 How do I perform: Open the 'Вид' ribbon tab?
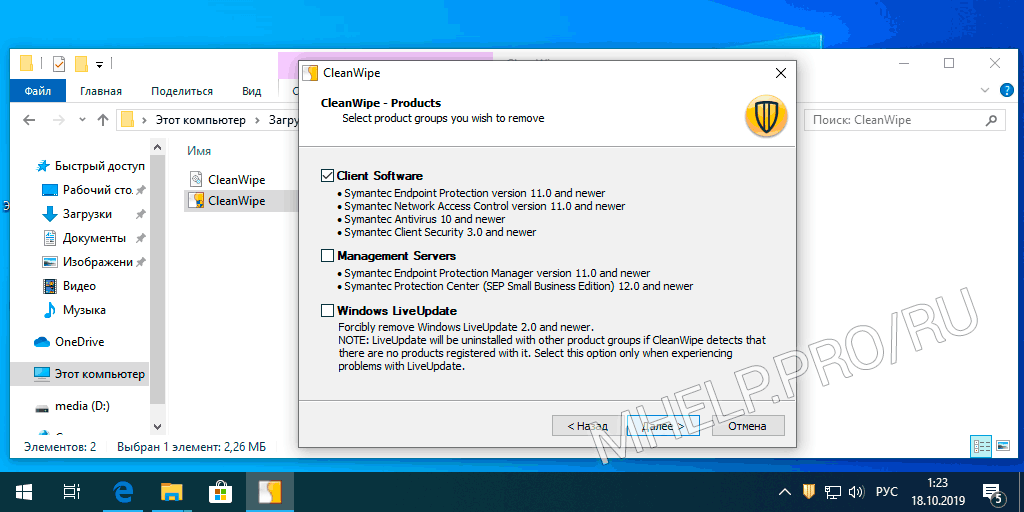(x=251, y=91)
